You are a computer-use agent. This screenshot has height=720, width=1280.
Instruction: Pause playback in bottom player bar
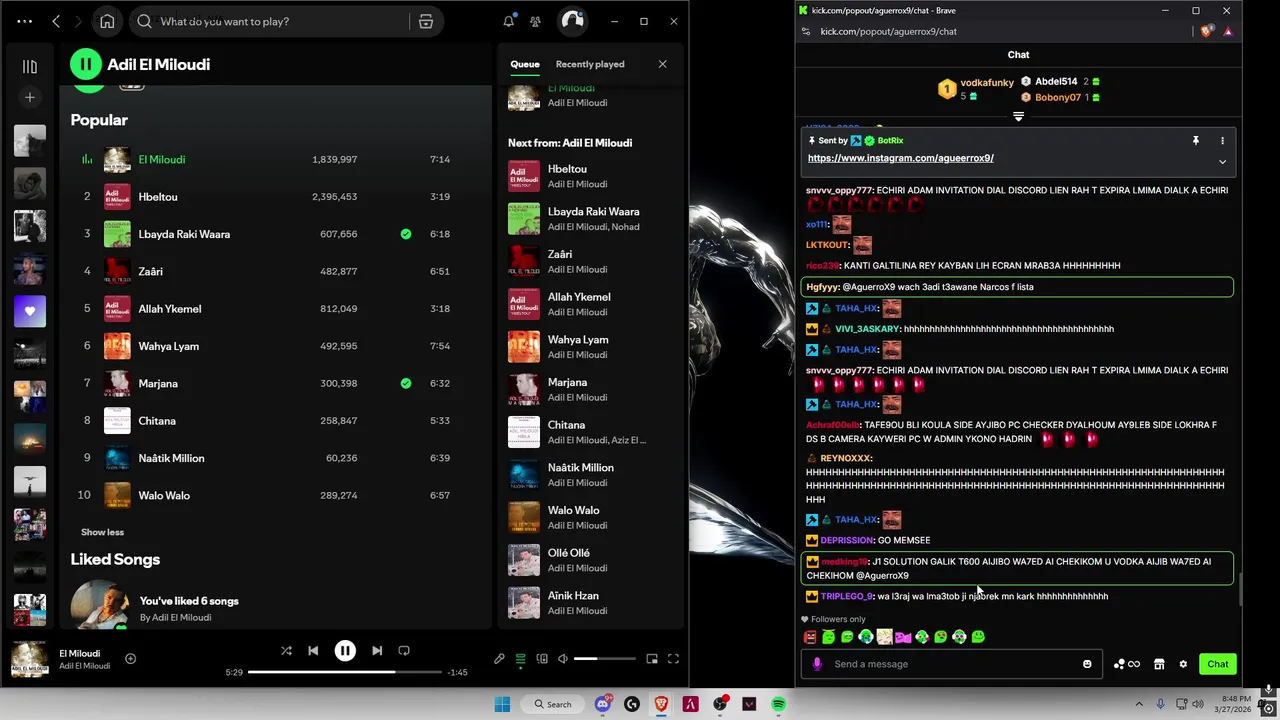pyautogui.click(x=345, y=651)
